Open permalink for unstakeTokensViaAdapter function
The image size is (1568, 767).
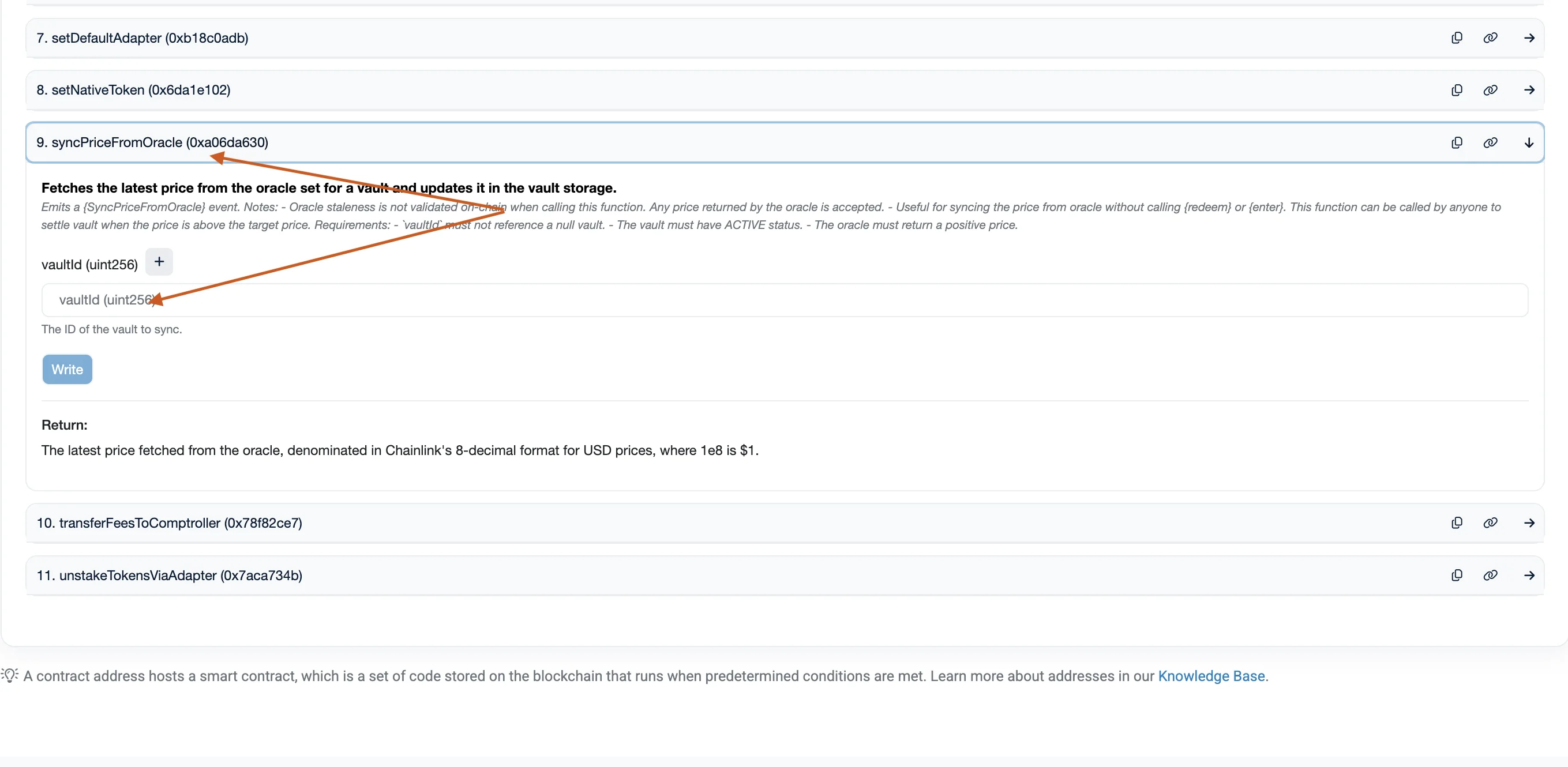(x=1491, y=575)
